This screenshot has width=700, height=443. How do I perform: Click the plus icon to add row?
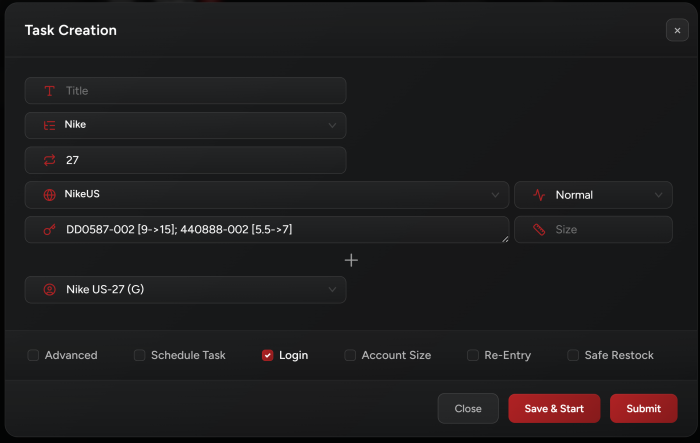tap(351, 260)
